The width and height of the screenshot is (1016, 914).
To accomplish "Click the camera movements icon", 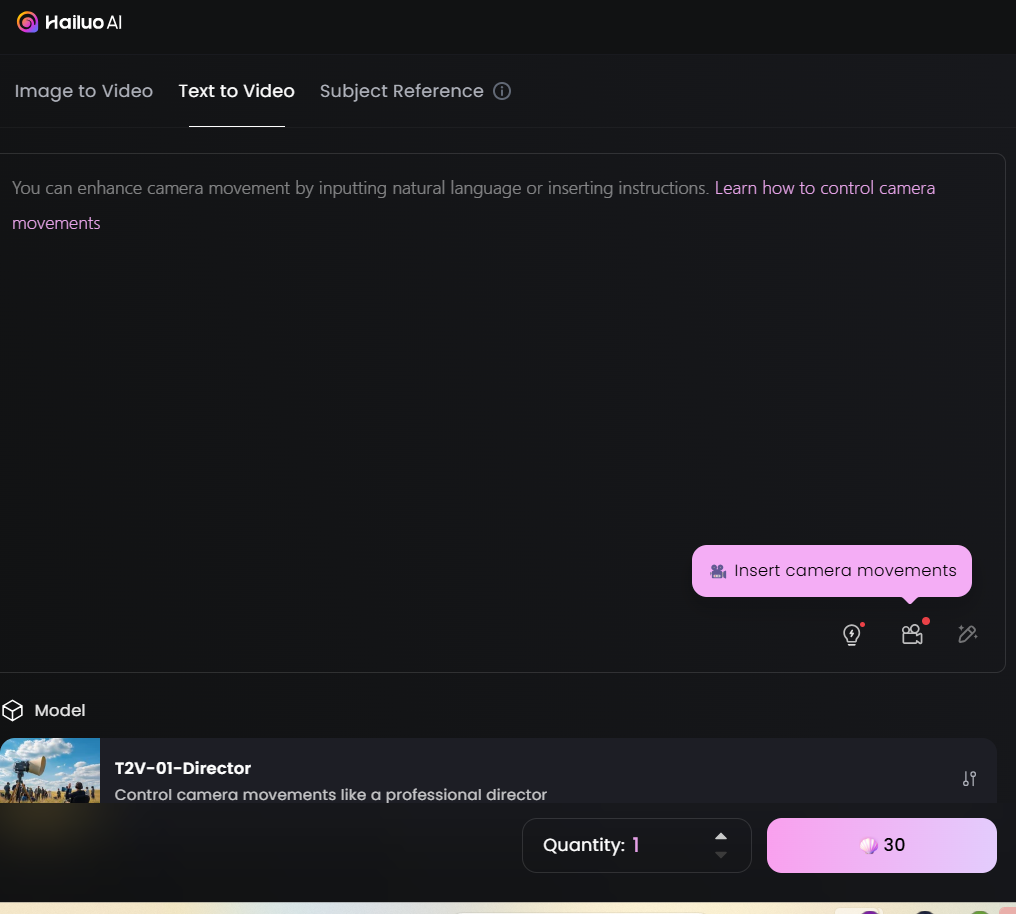I will [912, 634].
